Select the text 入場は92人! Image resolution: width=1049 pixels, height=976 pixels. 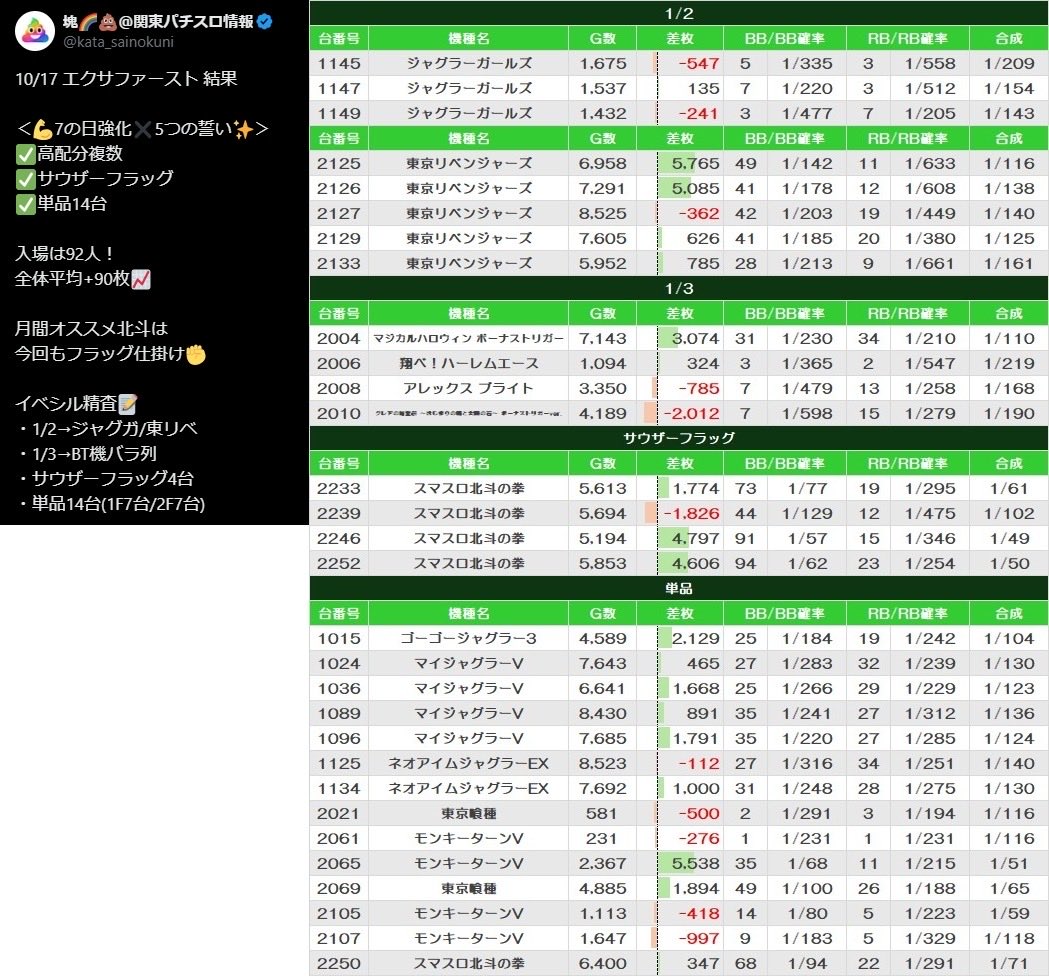pyautogui.click(x=64, y=254)
